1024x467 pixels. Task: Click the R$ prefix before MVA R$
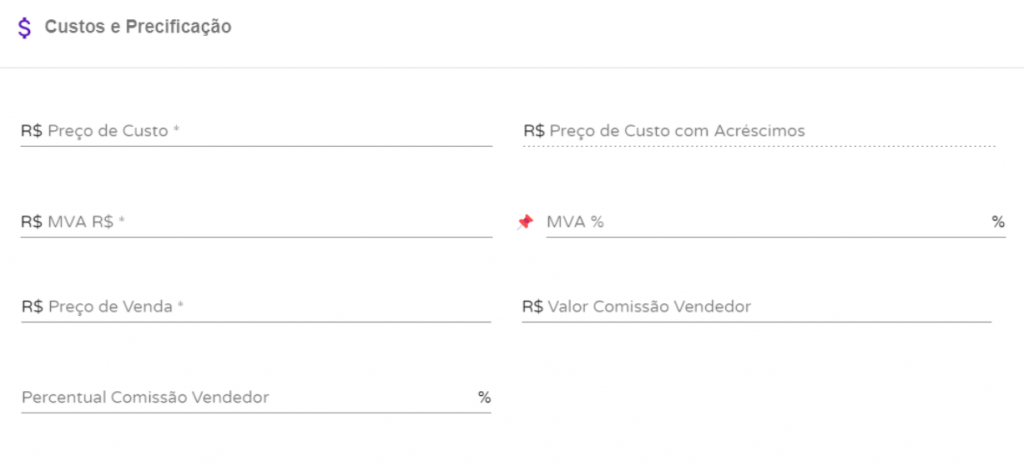[31, 222]
